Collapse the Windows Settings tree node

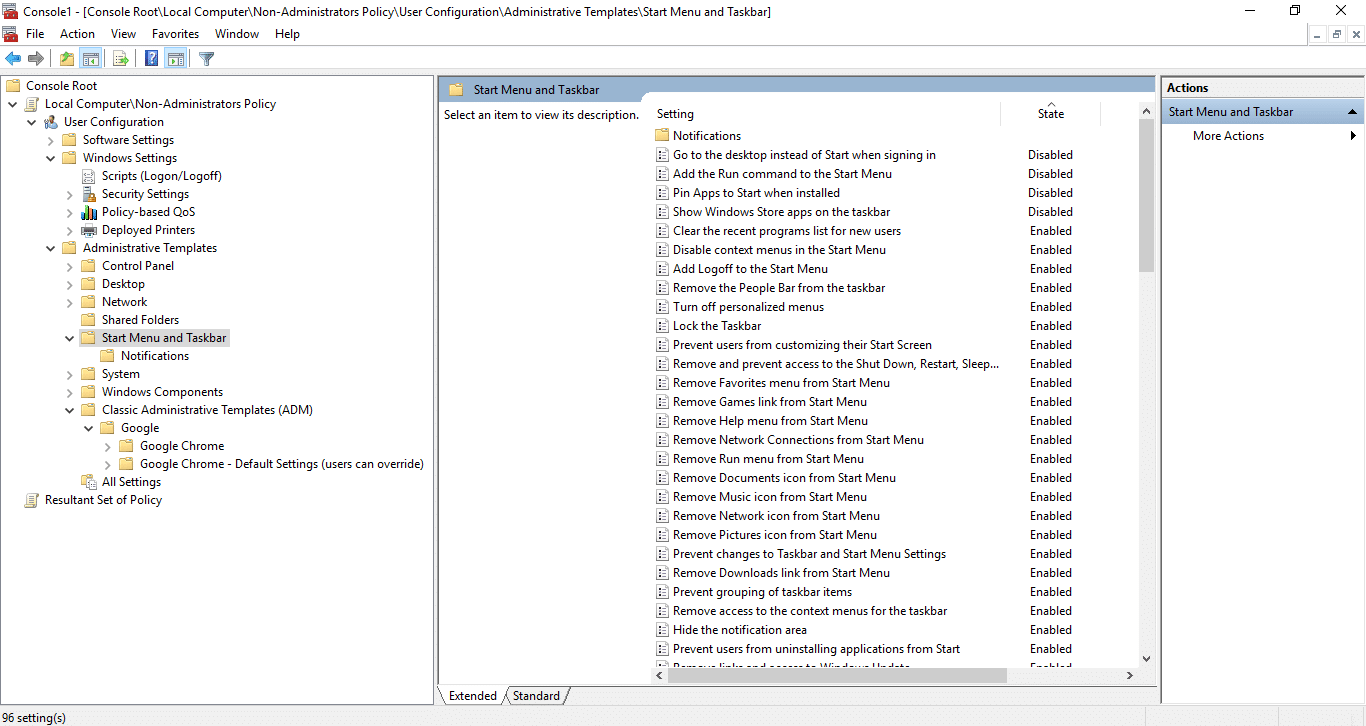click(x=50, y=158)
